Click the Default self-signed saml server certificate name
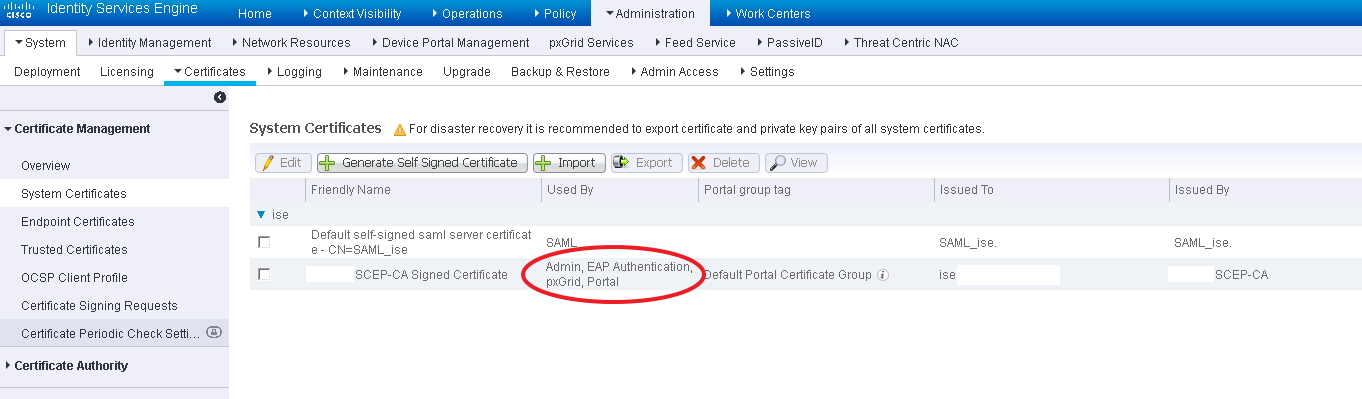Screen dimensions: 1362x399 coord(421,242)
